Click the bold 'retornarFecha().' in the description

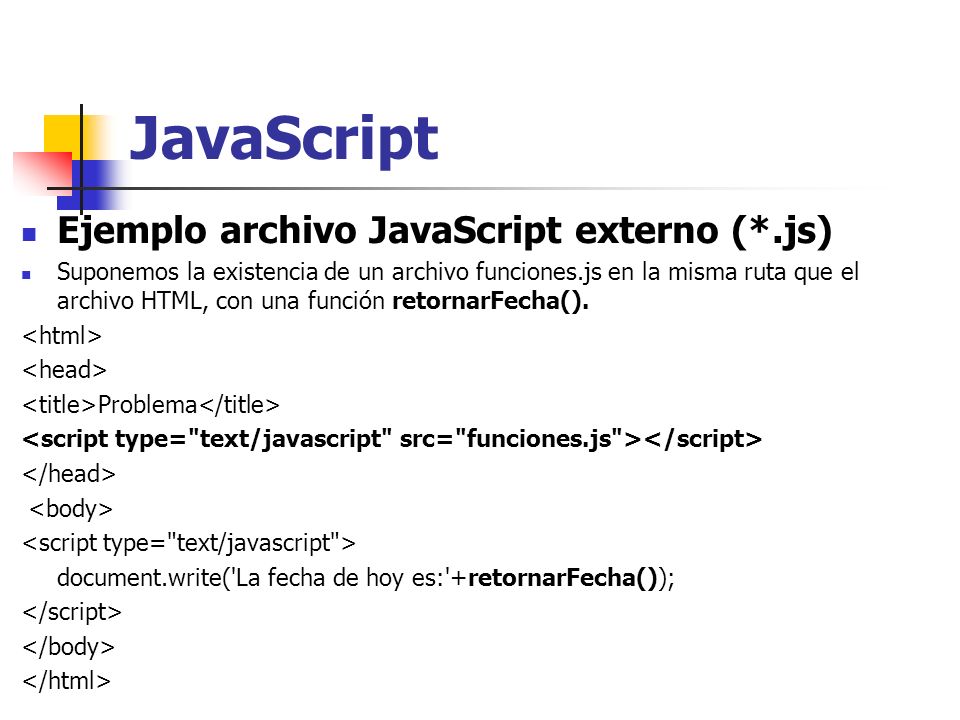click(x=490, y=301)
